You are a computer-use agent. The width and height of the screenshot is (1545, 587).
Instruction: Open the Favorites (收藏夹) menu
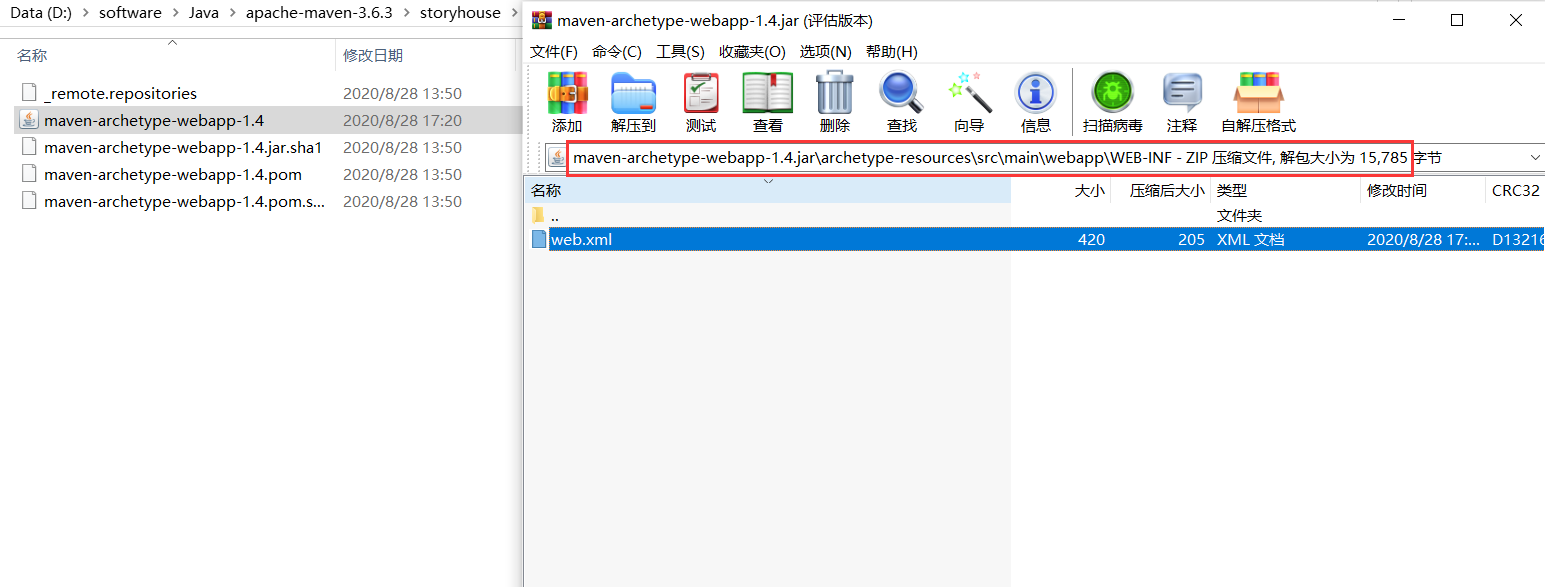752,52
